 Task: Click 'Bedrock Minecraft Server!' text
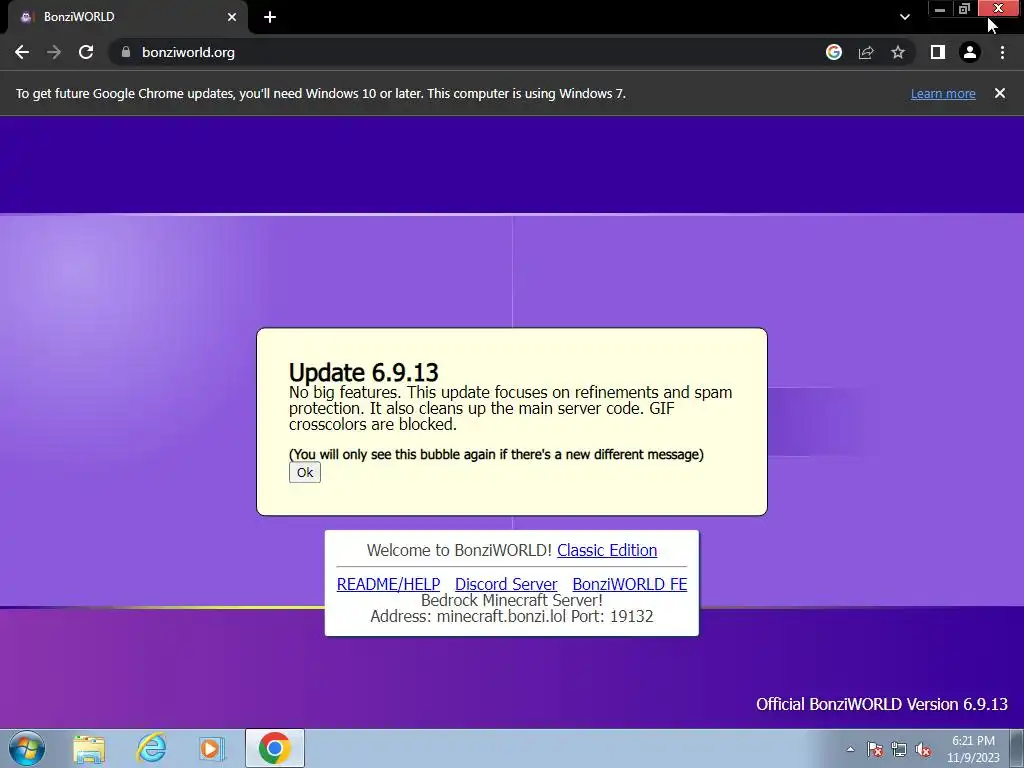click(x=511, y=600)
